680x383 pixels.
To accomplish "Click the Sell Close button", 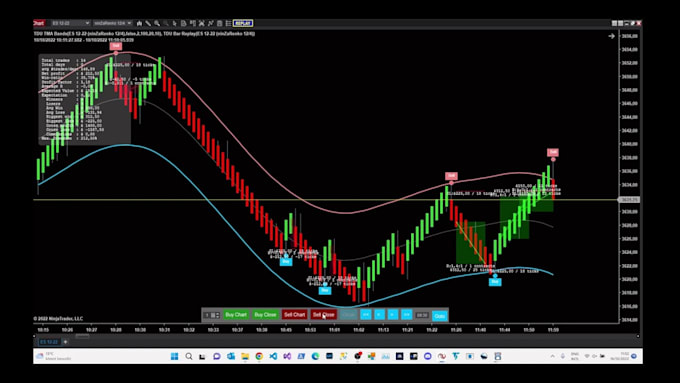I will click(x=324, y=314).
